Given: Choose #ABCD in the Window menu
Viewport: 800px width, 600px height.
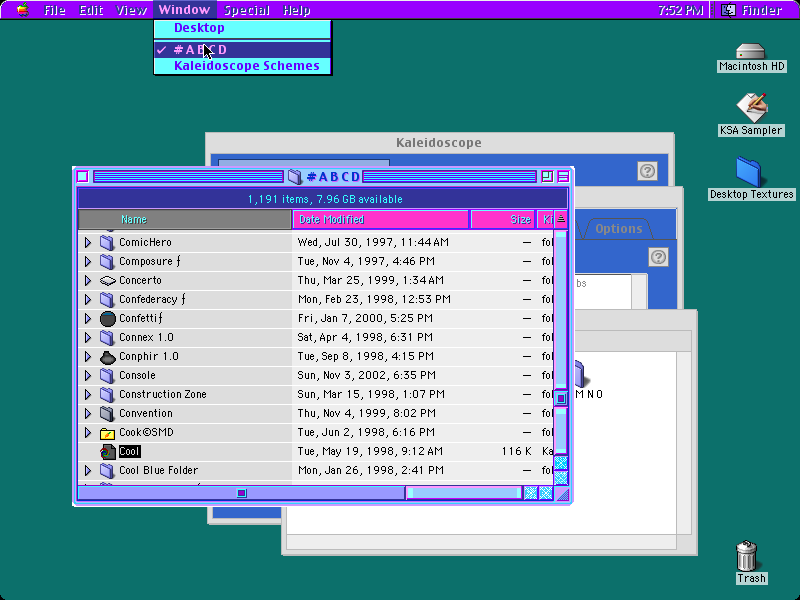Looking at the screenshot, I should coord(242,49).
